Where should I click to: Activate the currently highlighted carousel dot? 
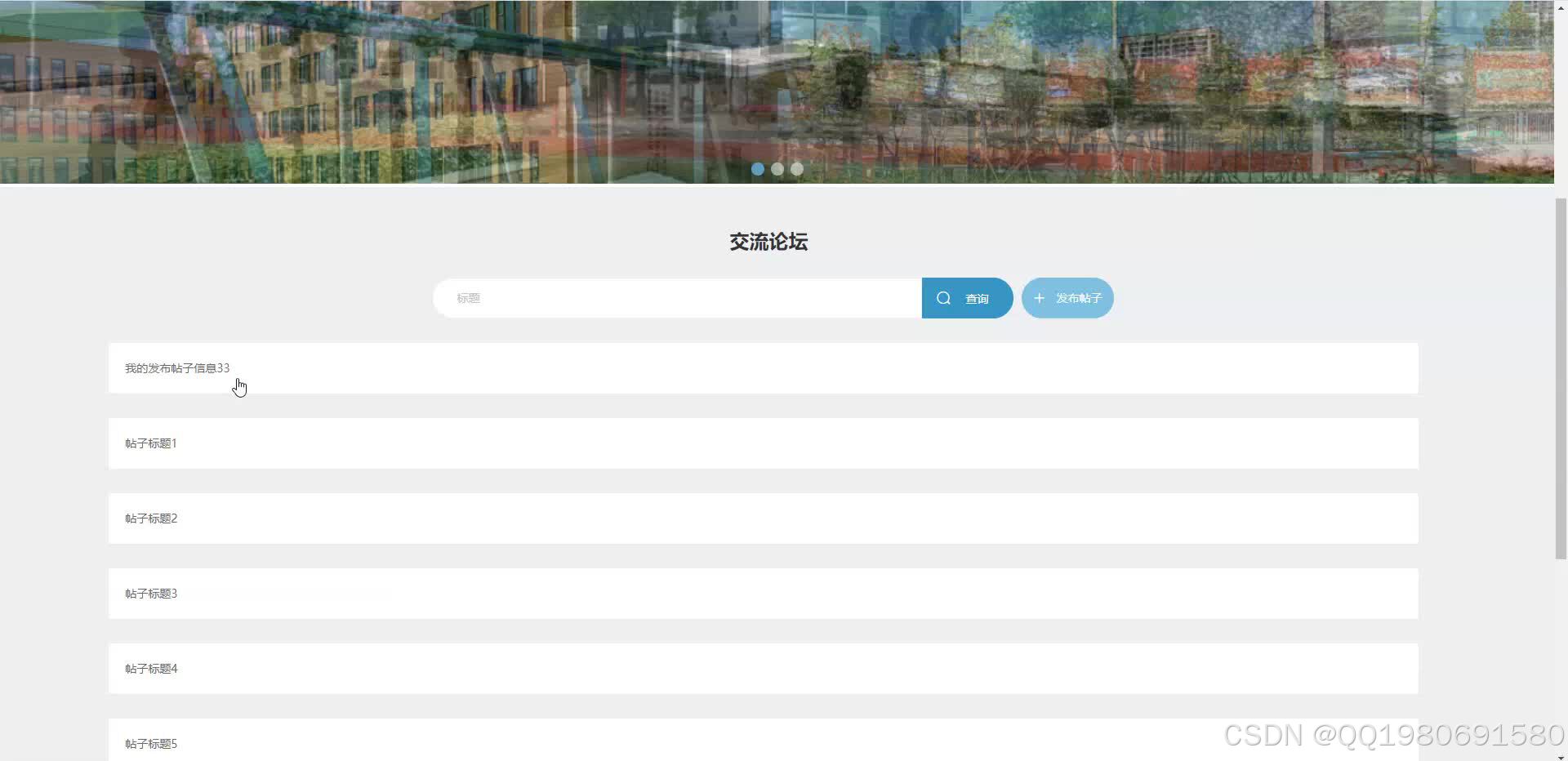(x=757, y=169)
